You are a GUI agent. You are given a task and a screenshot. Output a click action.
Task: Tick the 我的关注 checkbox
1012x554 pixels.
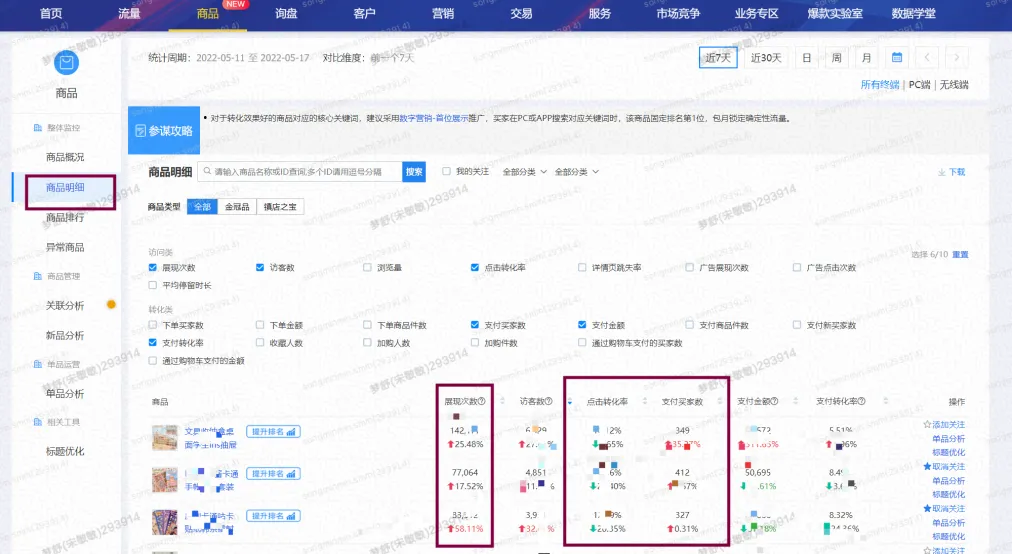(447, 171)
